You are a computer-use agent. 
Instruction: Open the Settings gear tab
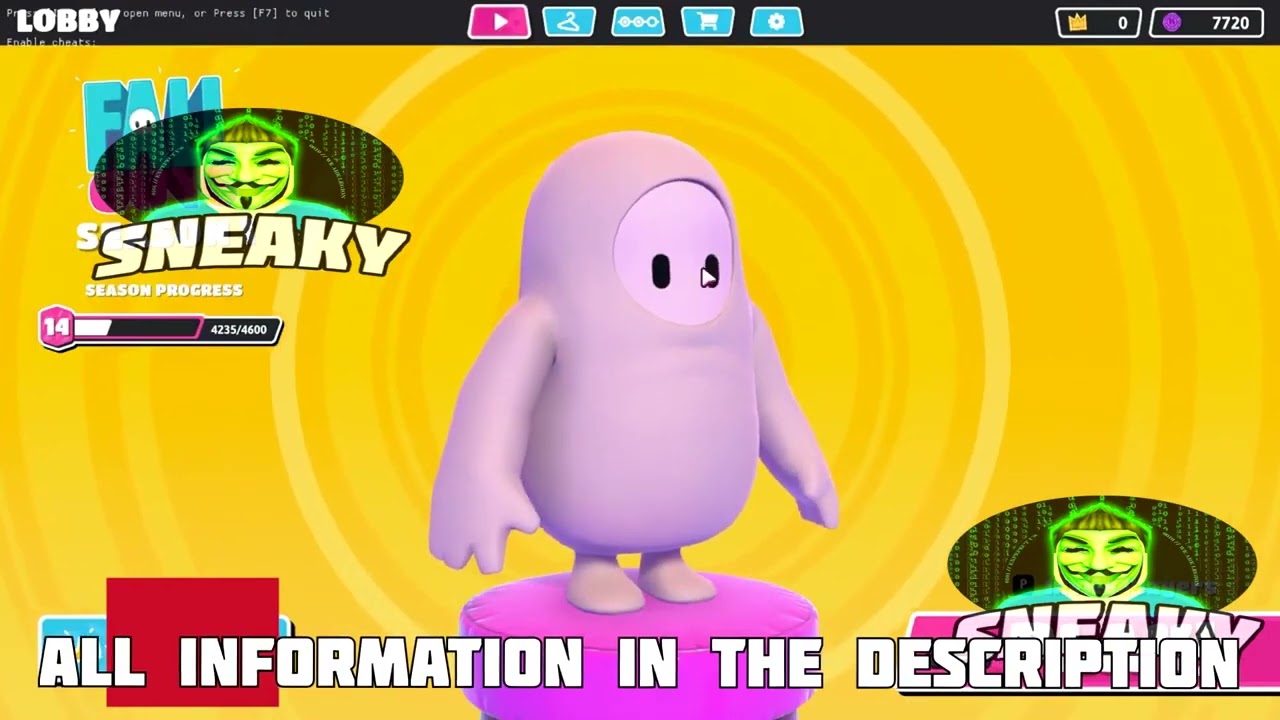point(777,21)
